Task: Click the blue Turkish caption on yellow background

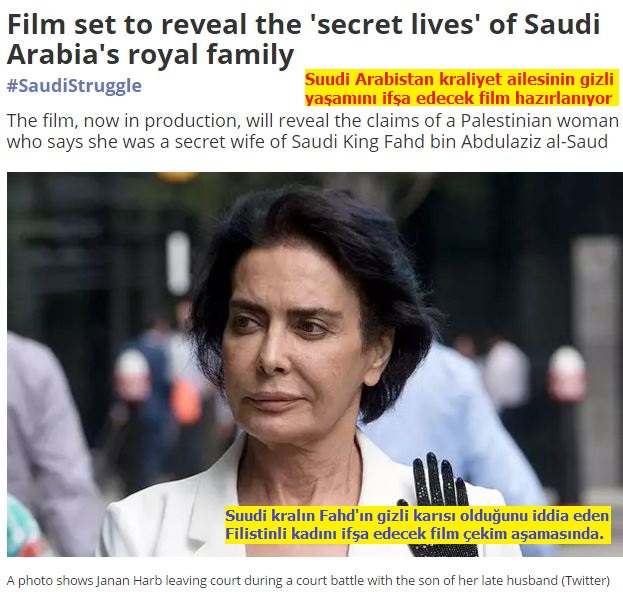Action: click(x=417, y=524)
